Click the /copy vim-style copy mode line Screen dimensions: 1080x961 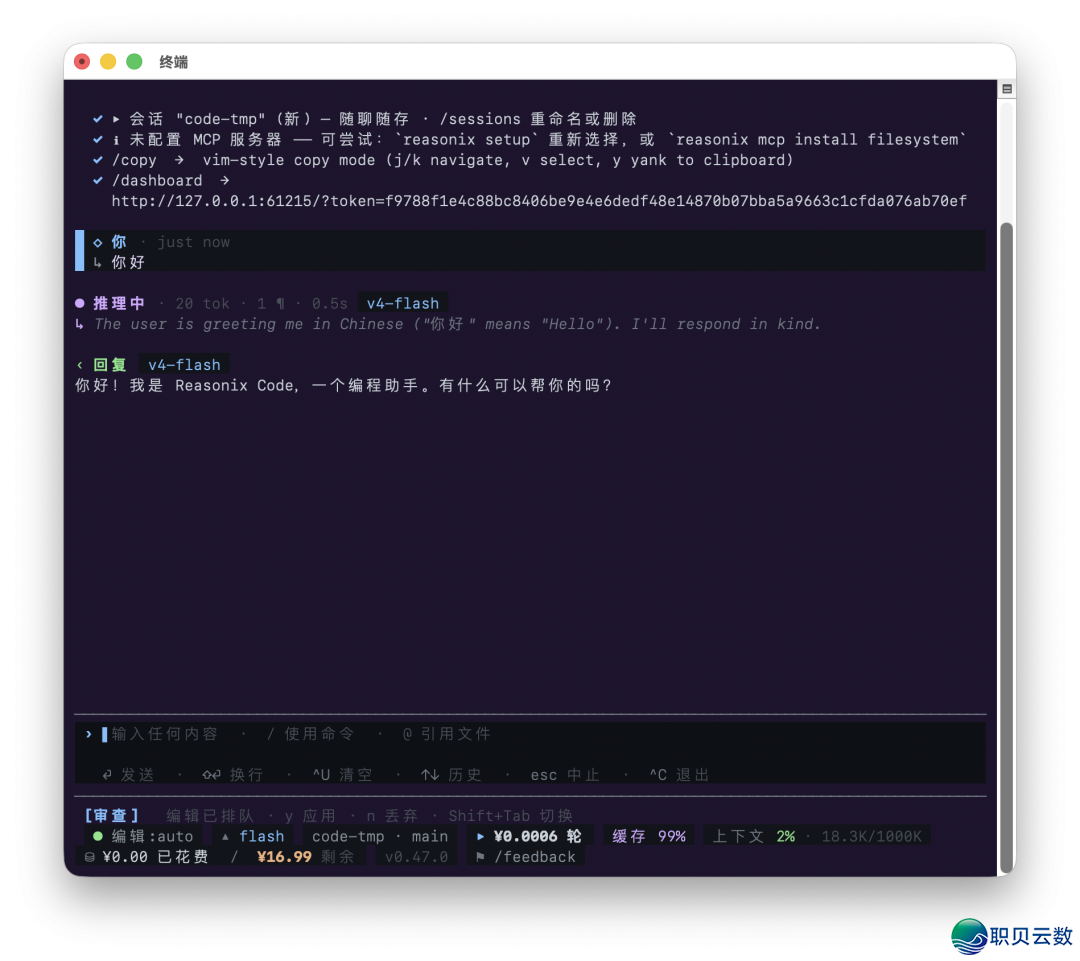click(x=452, y=160)
